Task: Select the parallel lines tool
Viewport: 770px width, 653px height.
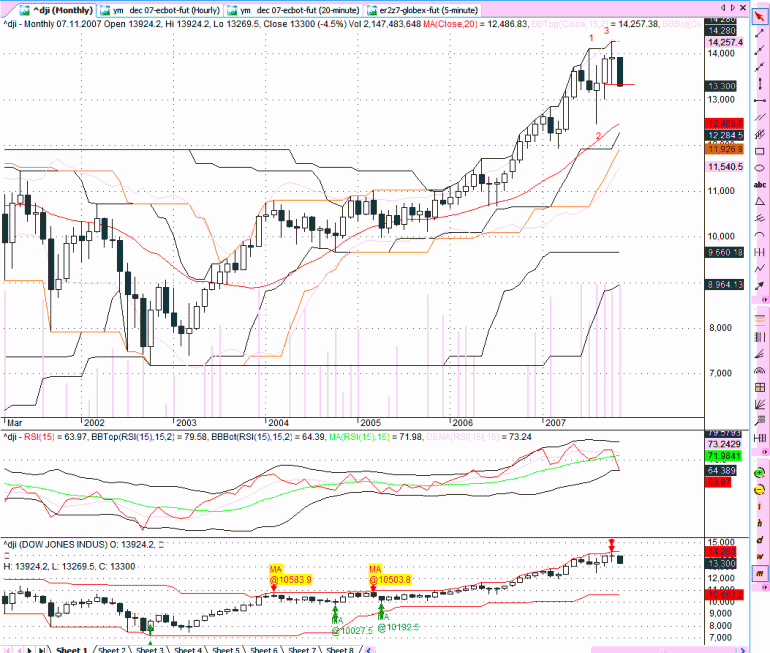Action: 760,117
